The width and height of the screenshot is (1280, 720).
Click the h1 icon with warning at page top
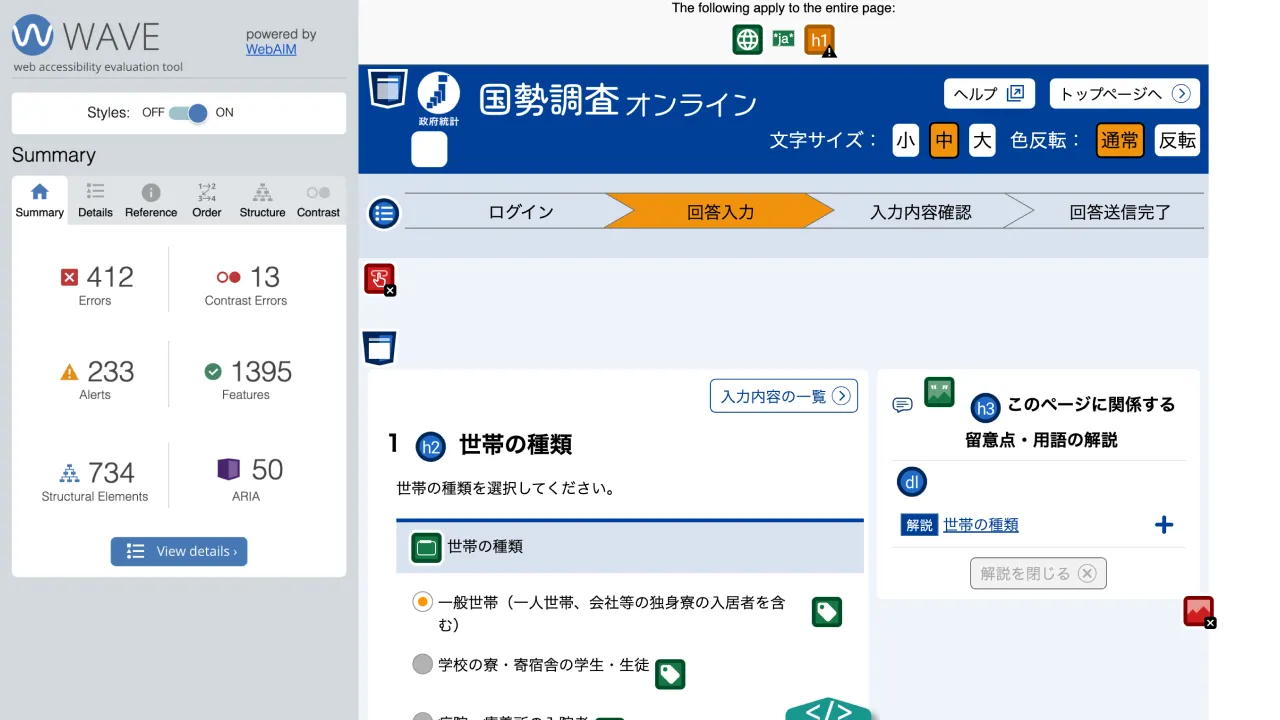[818, 39]
